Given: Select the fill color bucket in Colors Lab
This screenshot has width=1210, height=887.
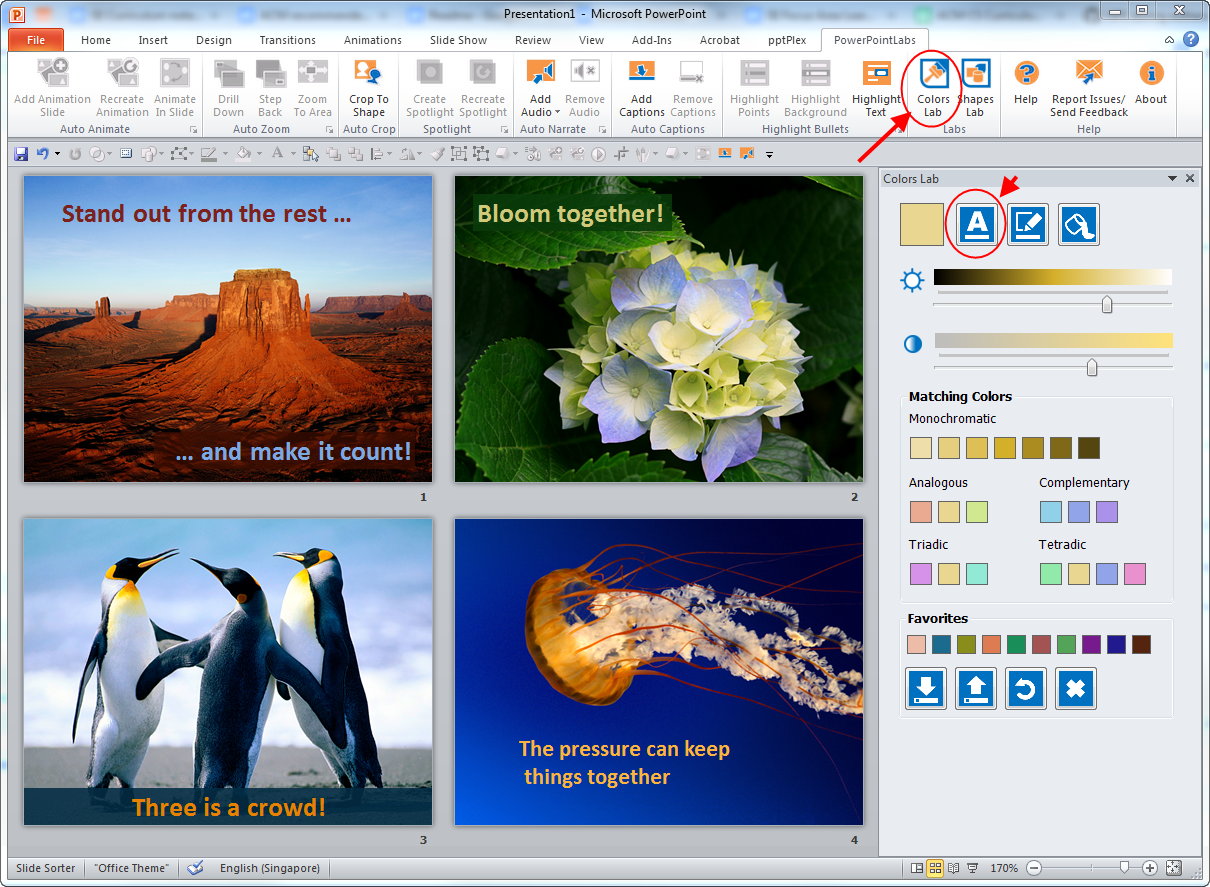Looking at the screenshot, I should [1078, 224].
